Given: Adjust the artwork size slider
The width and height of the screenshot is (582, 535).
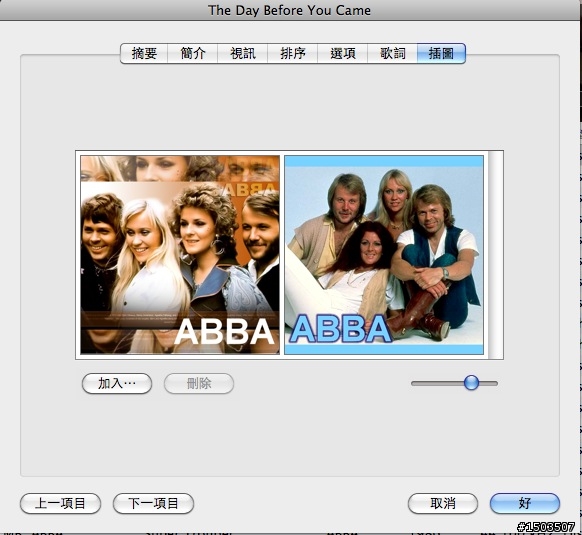Looking at the screenshot, I should pyautogui.click(x=471, y=383).
